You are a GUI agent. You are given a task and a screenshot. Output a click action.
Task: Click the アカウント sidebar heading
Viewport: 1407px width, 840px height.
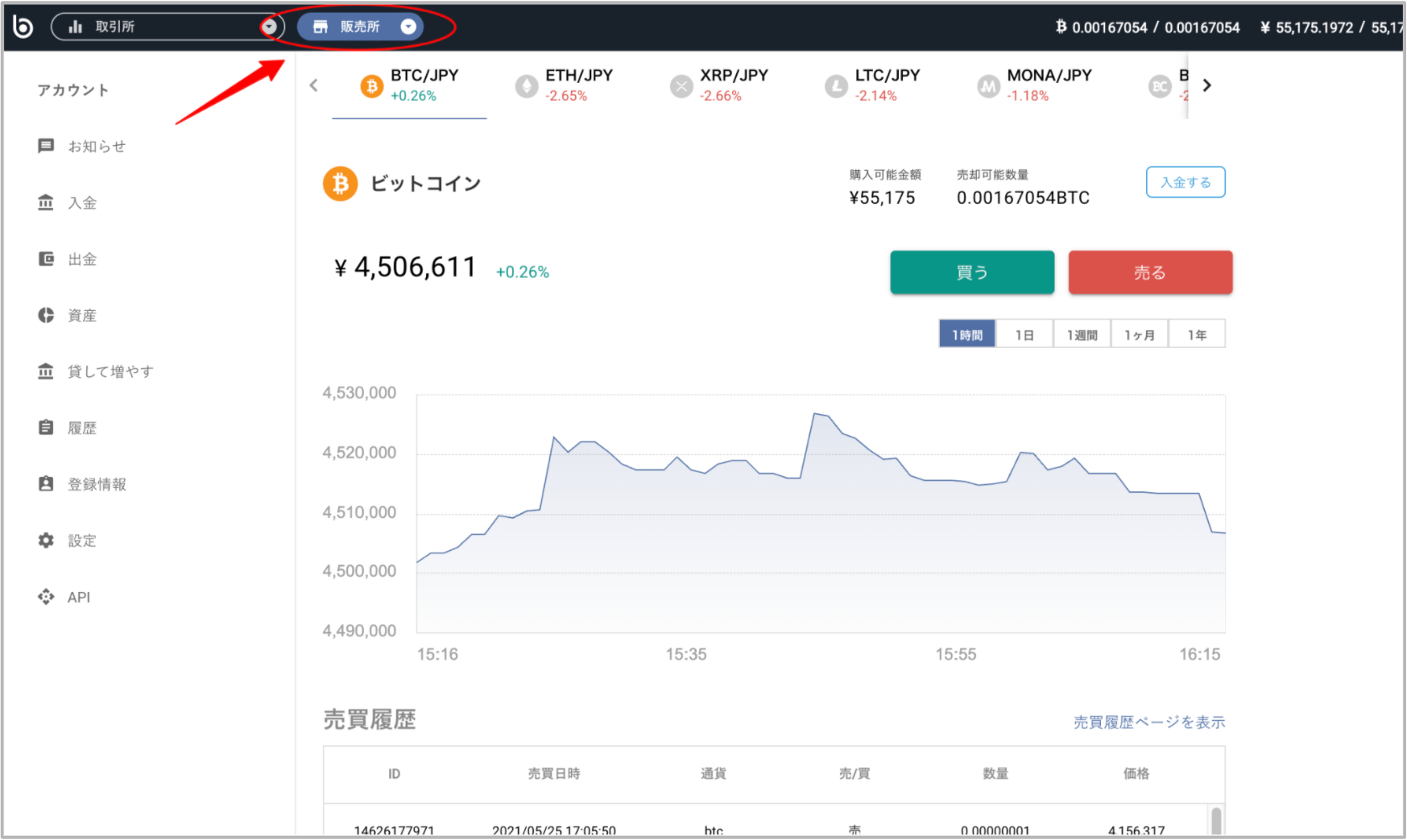[x=73, y=90]
